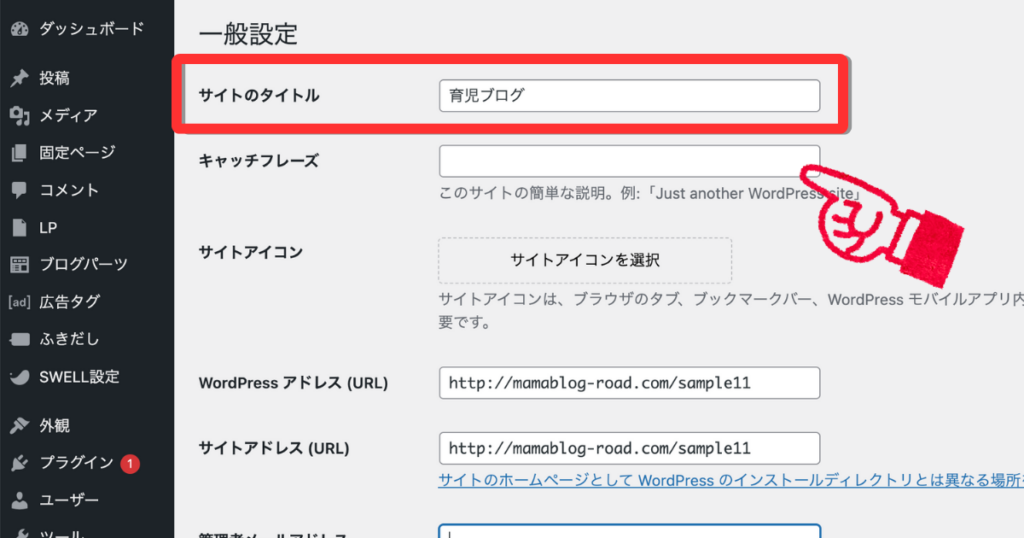Click the pushpin icon beside 投稿
The width and height of the screenshot is (1024, 538).
coord(20,78)
